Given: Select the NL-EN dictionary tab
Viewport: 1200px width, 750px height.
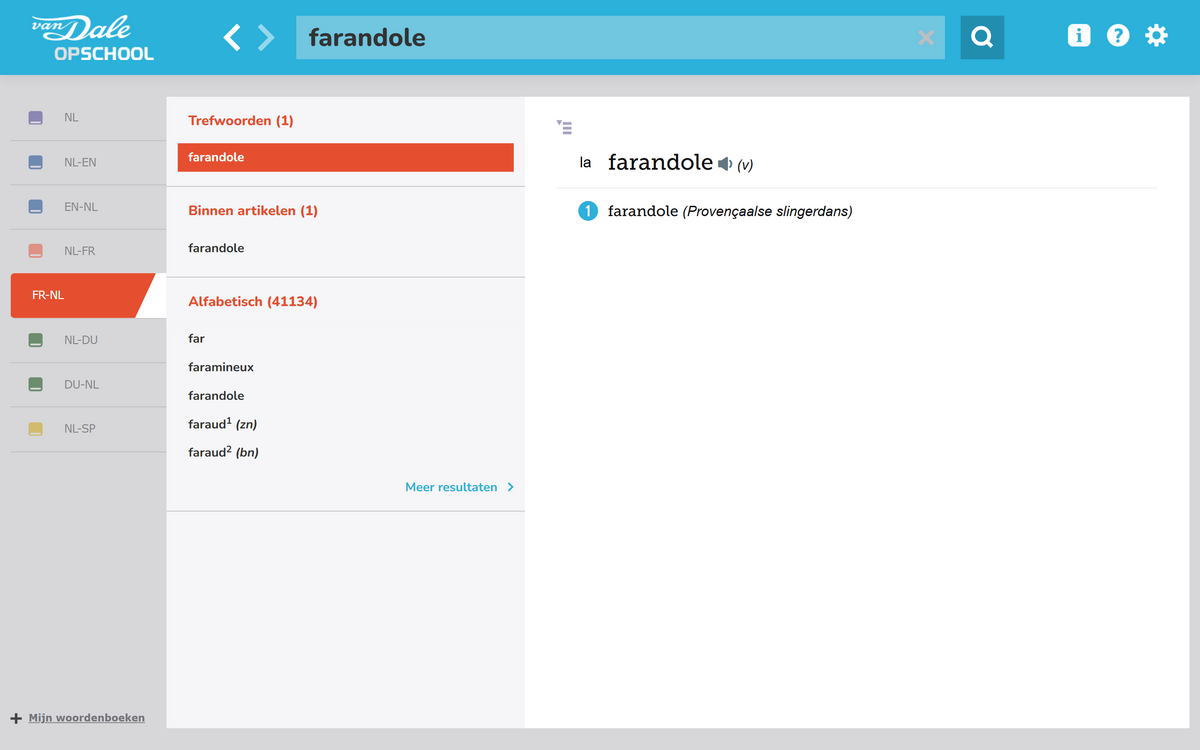Looking at the screenshot, I should 88,162.
